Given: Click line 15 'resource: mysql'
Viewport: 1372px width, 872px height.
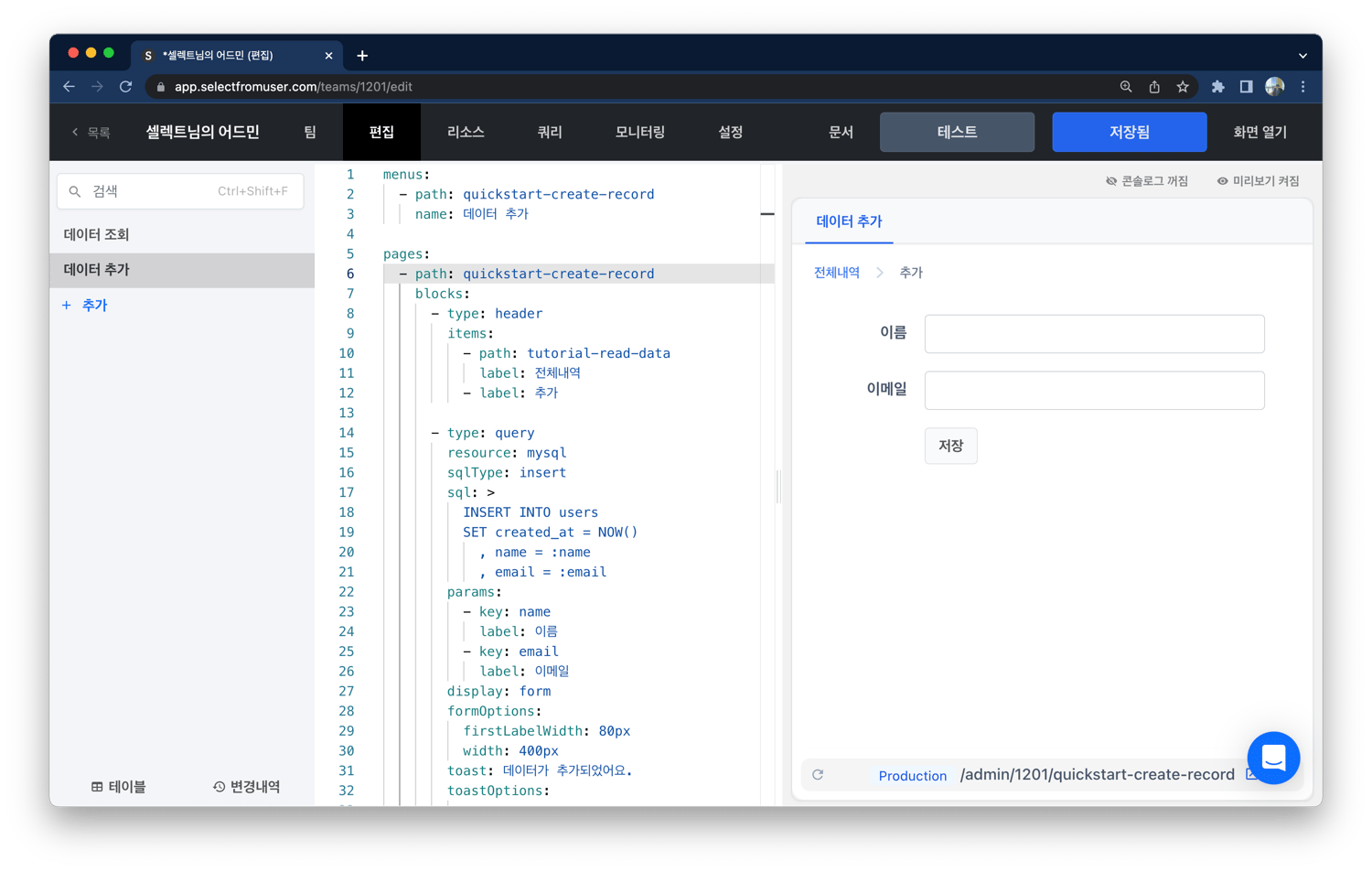Looking at the screenshot, I should point(507,453).
